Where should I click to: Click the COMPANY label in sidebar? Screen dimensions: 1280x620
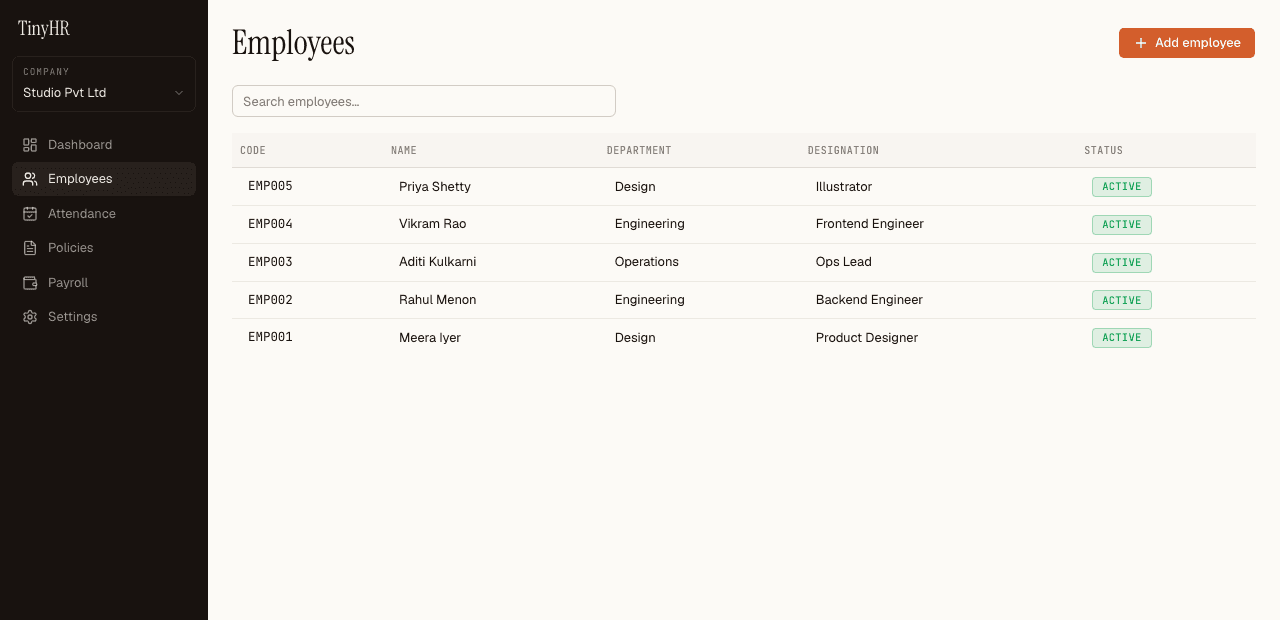tap(46, 72)
